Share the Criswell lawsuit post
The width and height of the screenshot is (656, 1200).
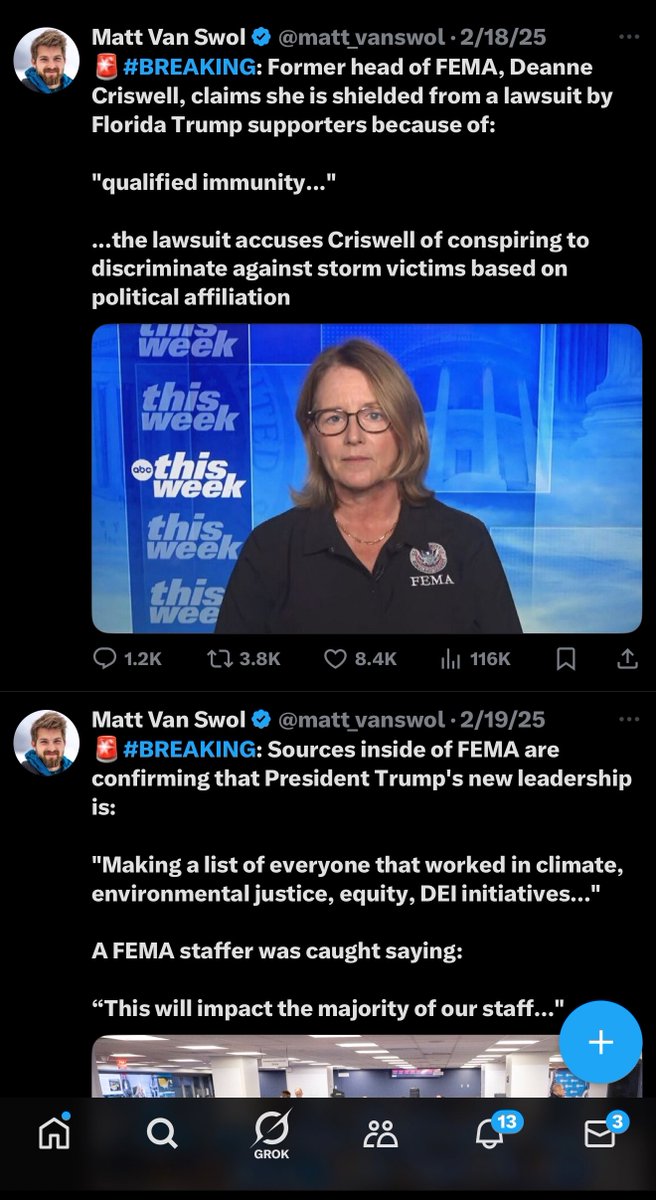click(x=627, y=658)
